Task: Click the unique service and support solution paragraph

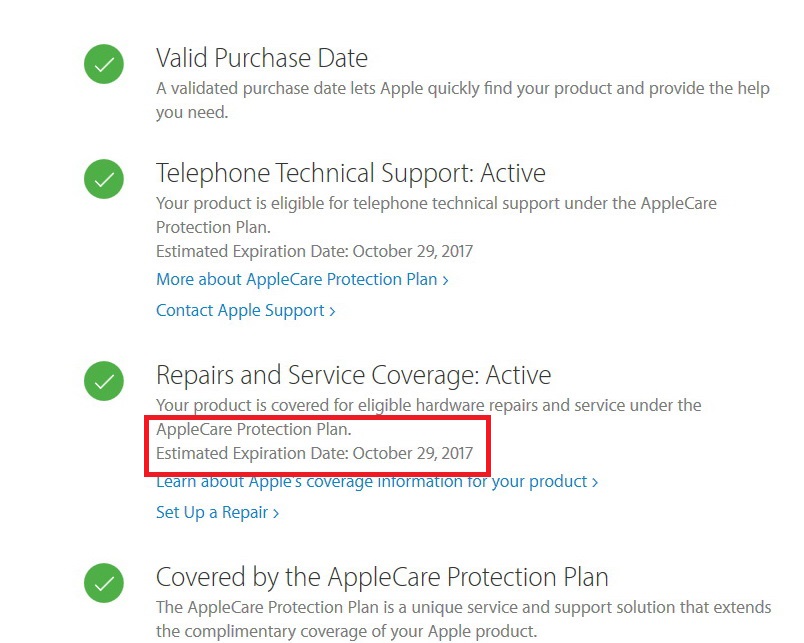Action: tap(463, 608)
